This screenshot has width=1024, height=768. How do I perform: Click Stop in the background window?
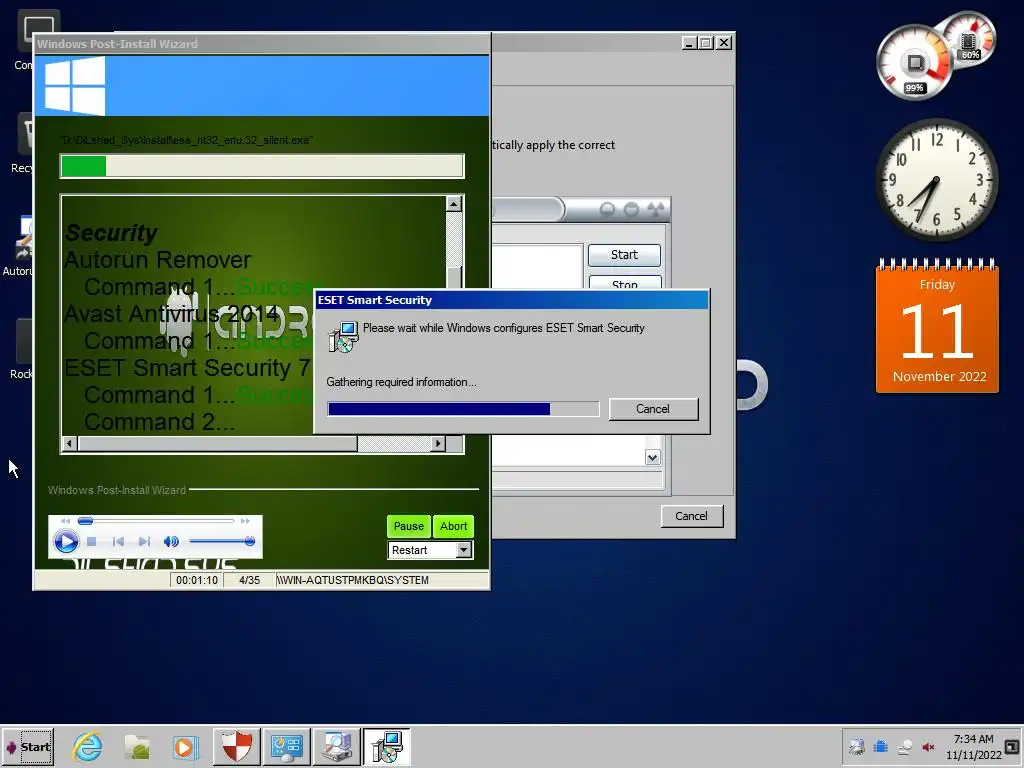coord(625,283)
